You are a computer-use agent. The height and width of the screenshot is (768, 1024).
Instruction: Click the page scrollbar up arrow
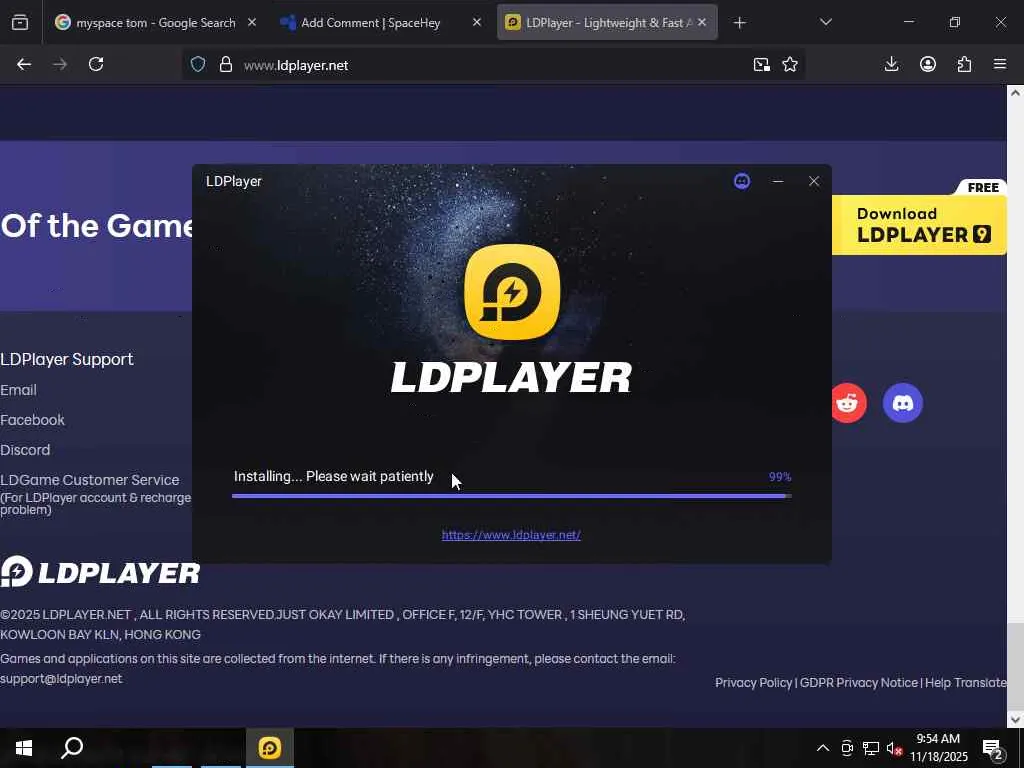tap(1015, 93)
